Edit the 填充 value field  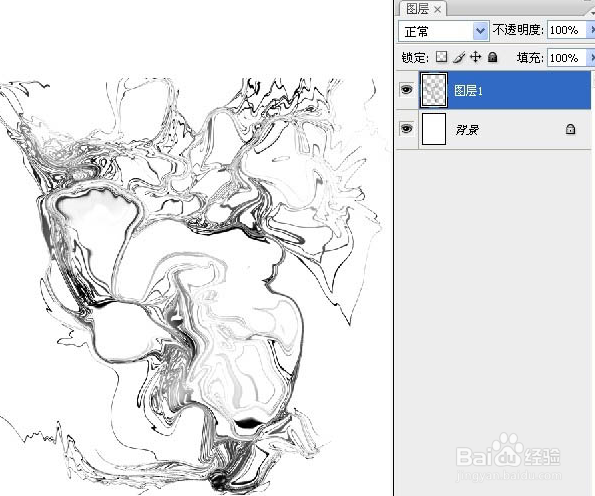pos(567,58)
